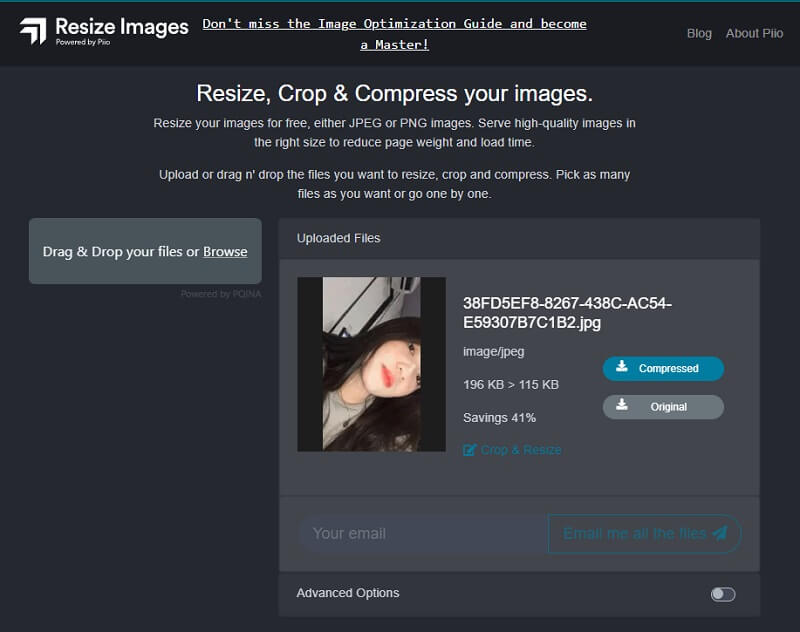800x632 pixels.
Task: Download the Compressed image
Action: [663, 369]
